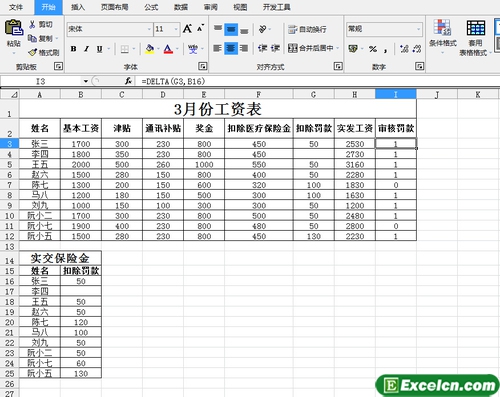Select column I header

point(396,94)
